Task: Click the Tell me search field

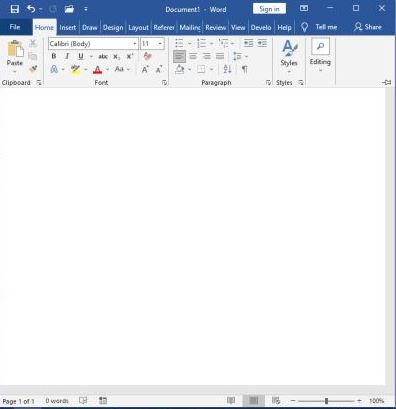Action: [x=319, y=27]
